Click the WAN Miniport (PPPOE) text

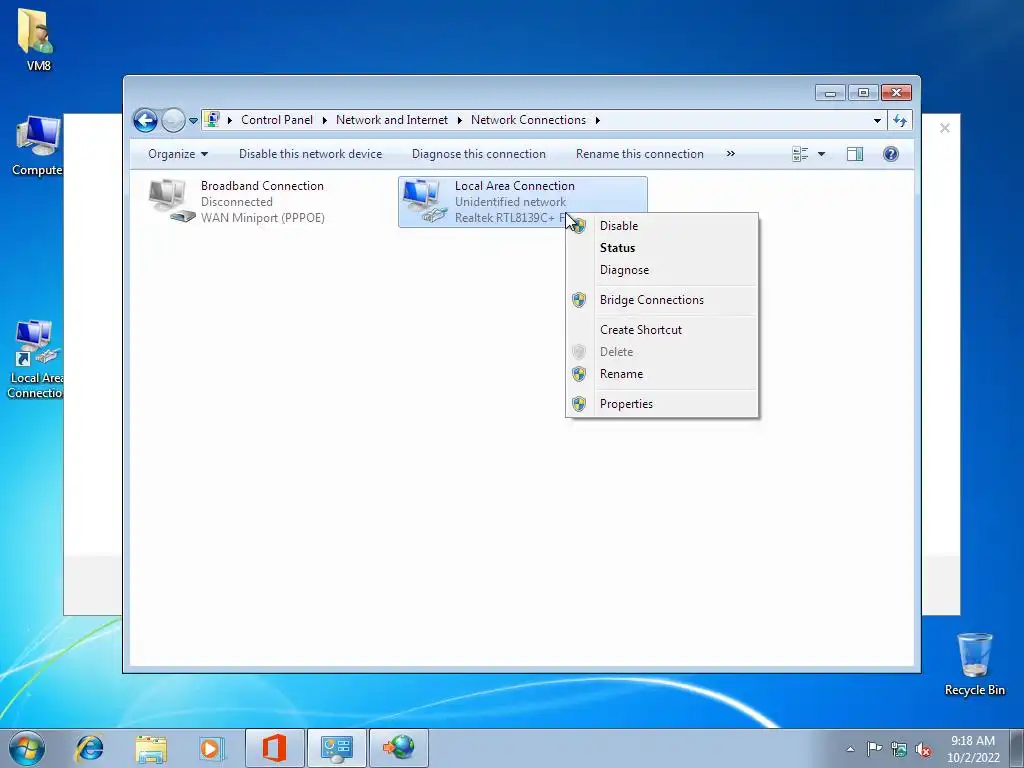[263, 218]
